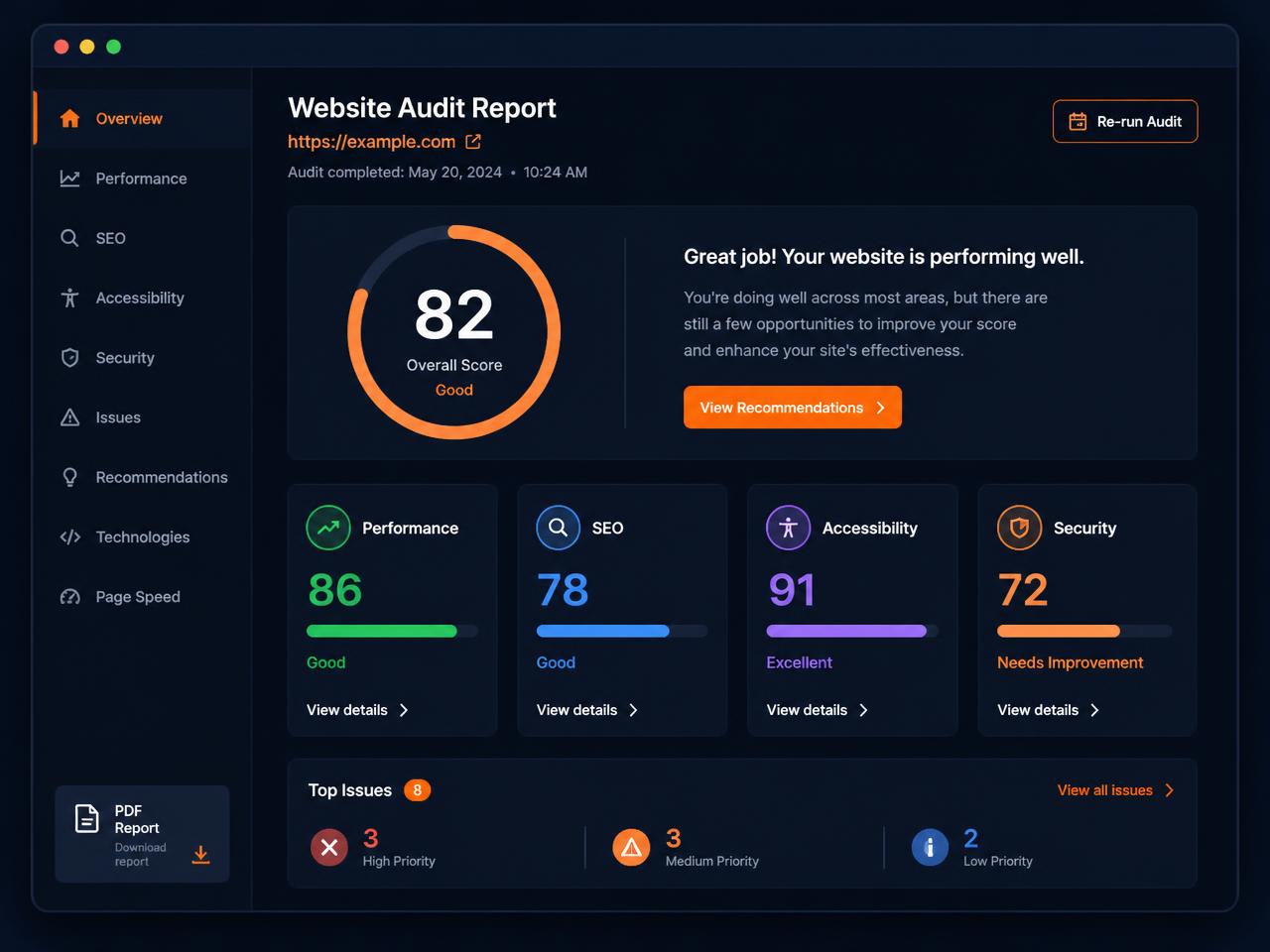Click chevron inside View Recommendations button
1270x952 pixels.
click(880, 408)
